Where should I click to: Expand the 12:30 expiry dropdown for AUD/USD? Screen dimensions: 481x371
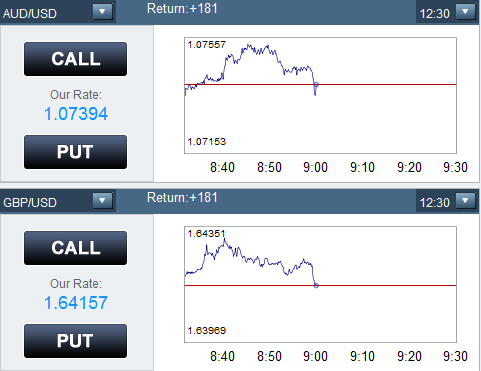[x=465, y=12]
